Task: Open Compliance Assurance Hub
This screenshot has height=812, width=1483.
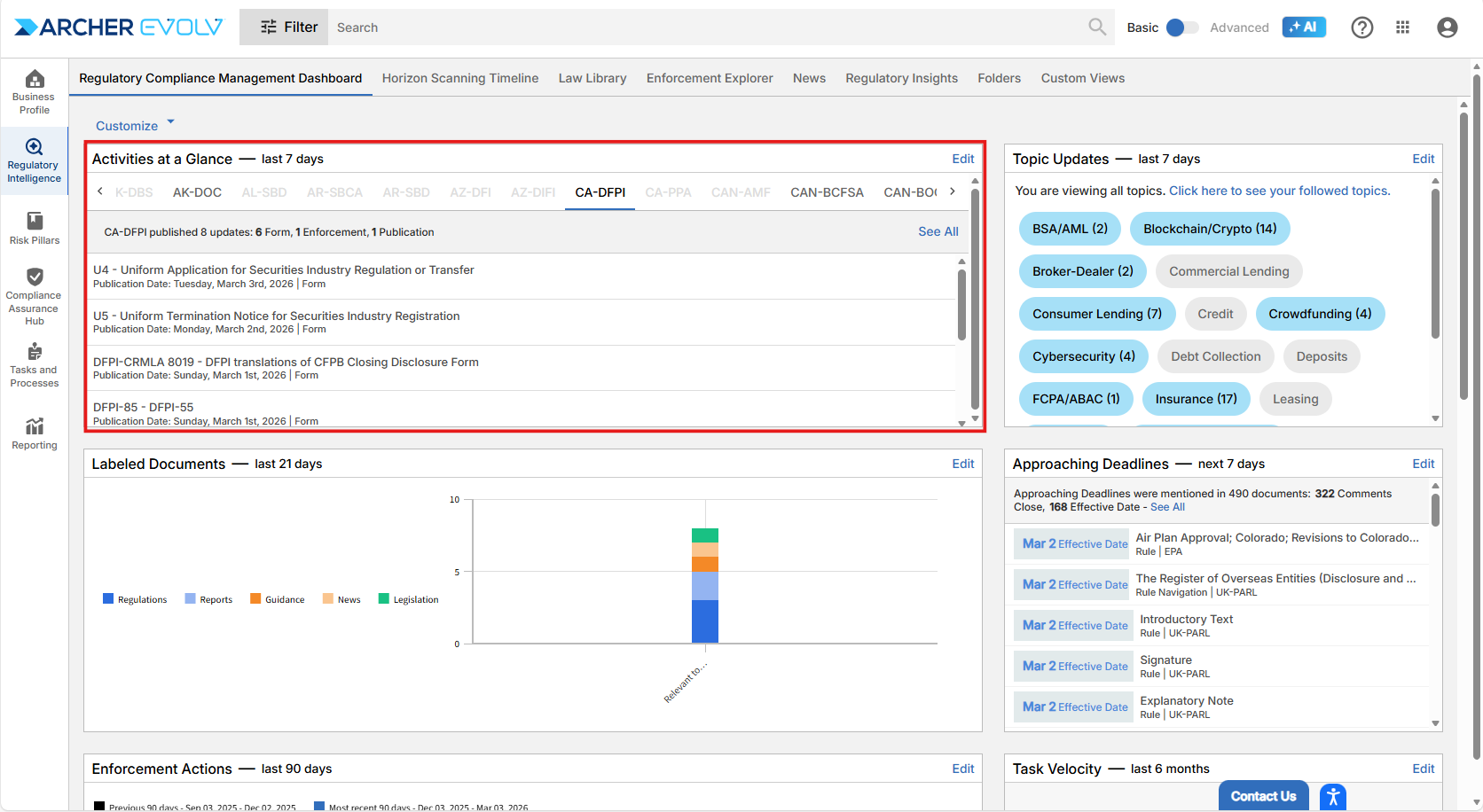Action: pyautogui.click(x=35, y=296)
